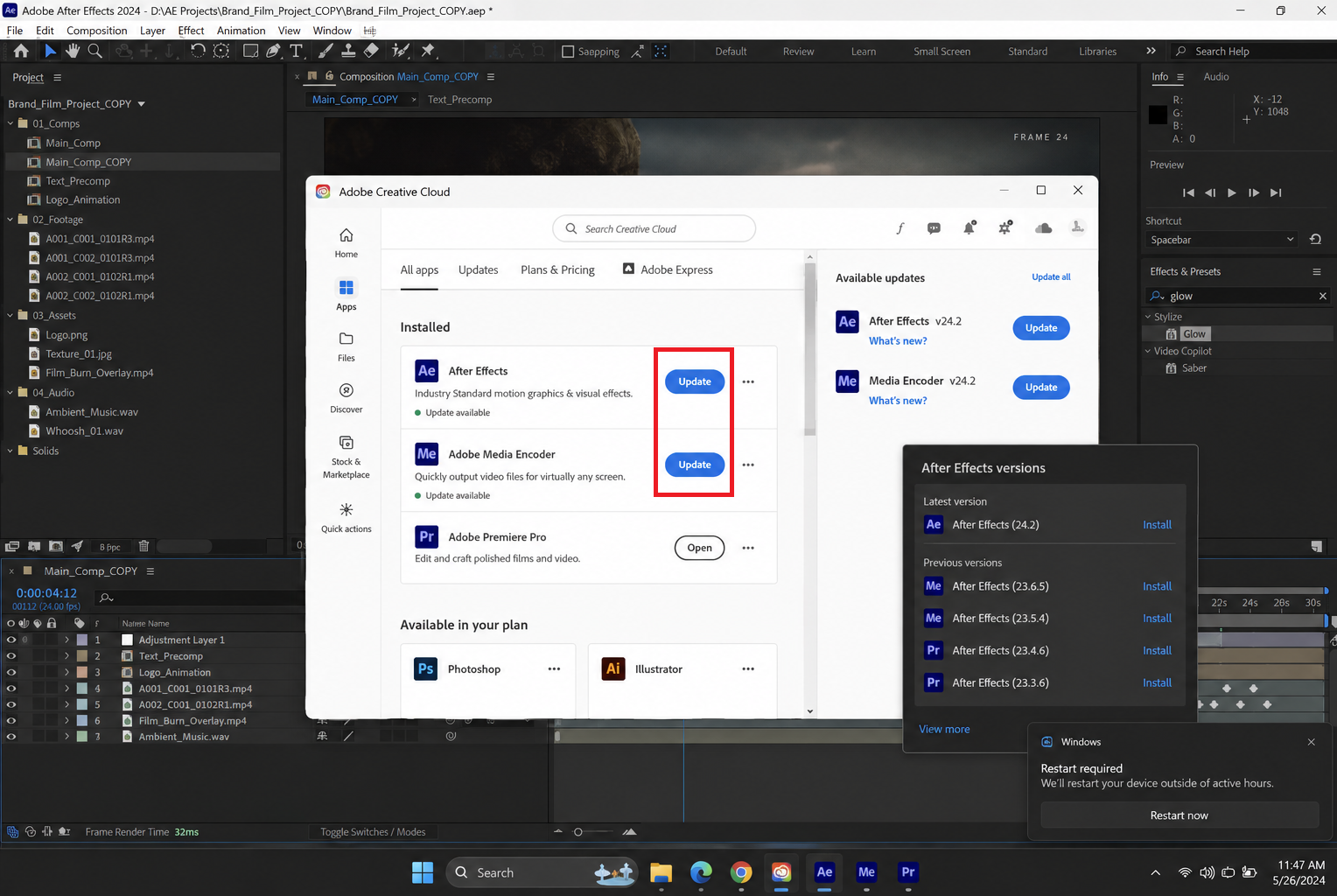Open Quick actions in Creative Cloud
This screenshot has width=1337, height=896.
tap(346, 517)
